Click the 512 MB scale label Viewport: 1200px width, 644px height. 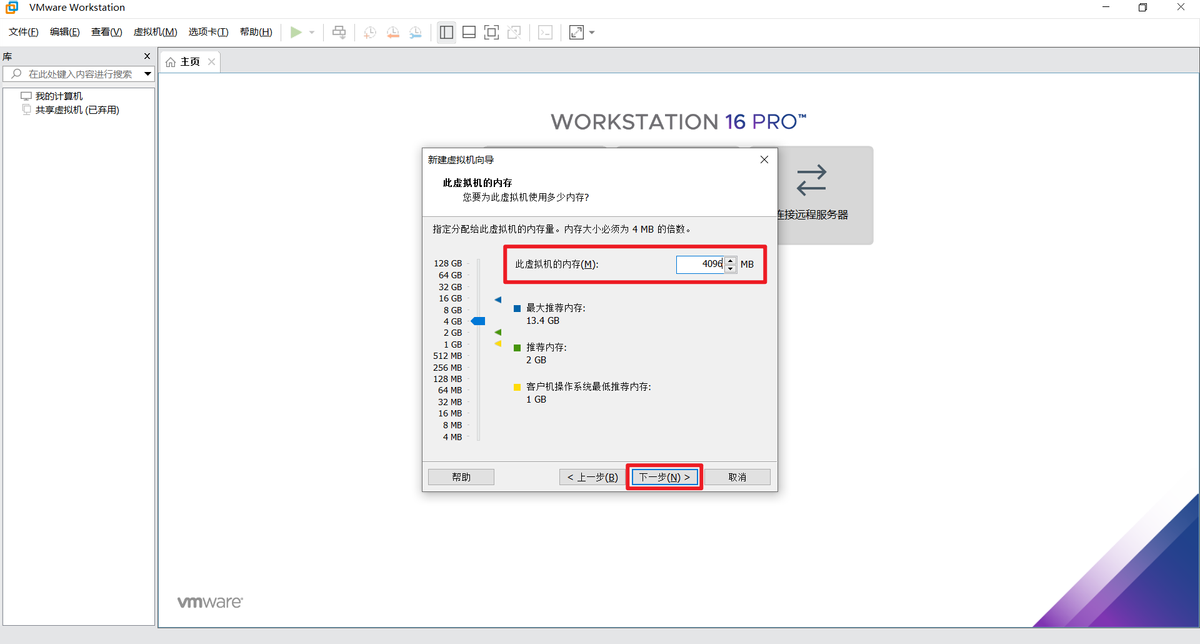pyautogui.click(x=448, y=356)
